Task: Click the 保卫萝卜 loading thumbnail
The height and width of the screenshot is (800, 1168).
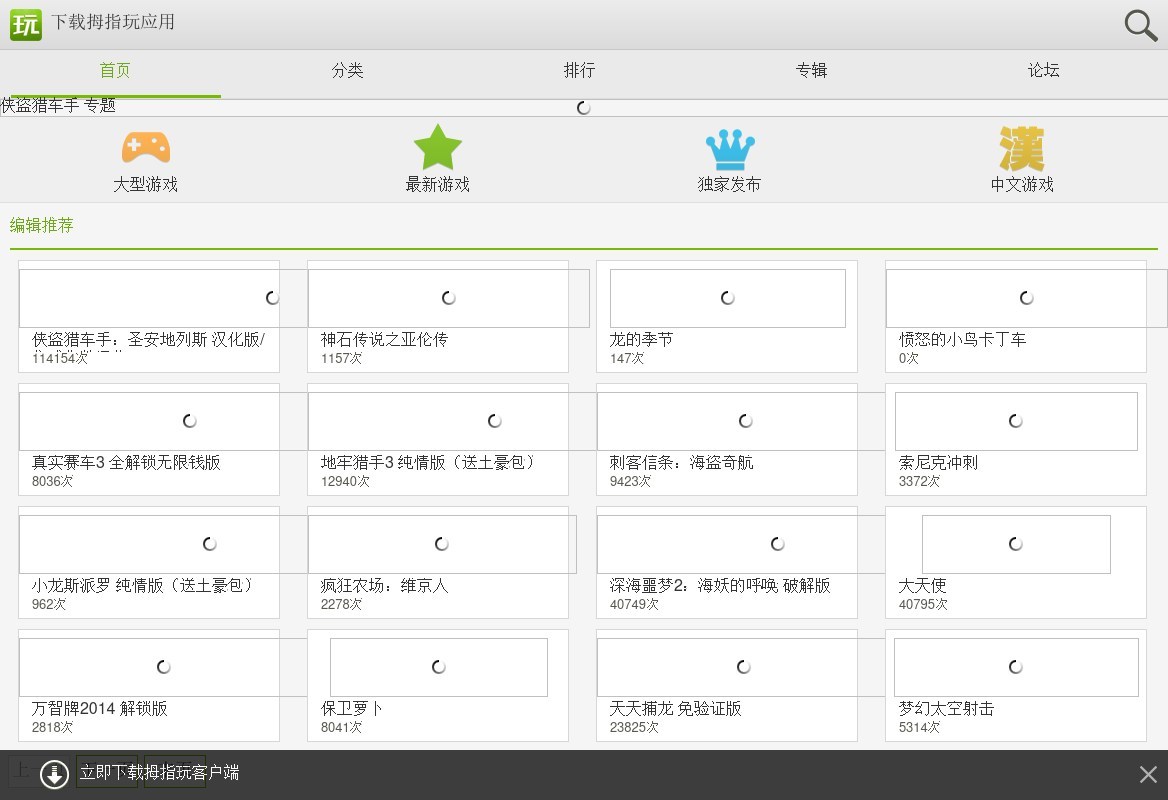Action: [x=438, y=667]
